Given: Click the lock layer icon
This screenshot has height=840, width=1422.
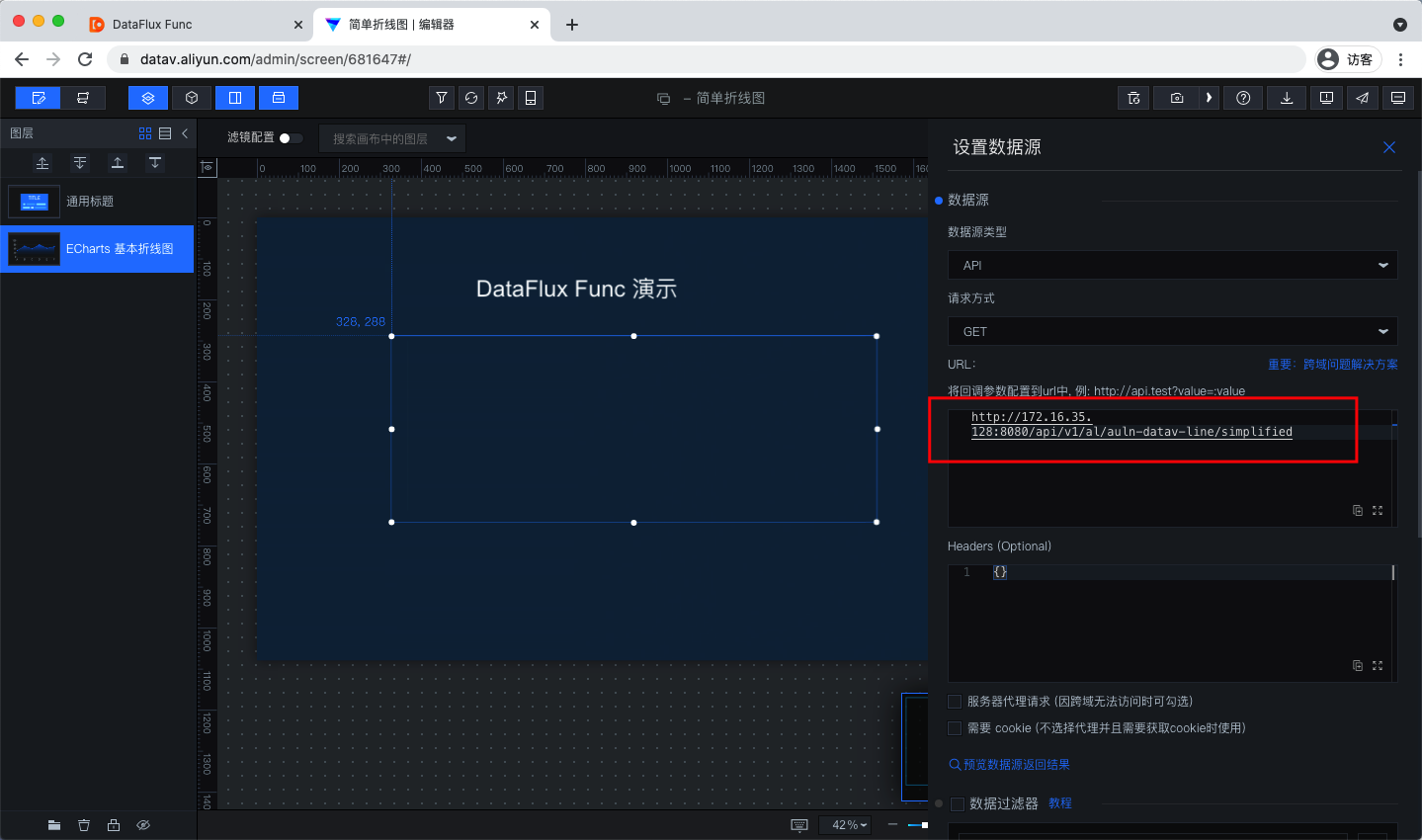Looking at the screenshot, I should (114, 825).
